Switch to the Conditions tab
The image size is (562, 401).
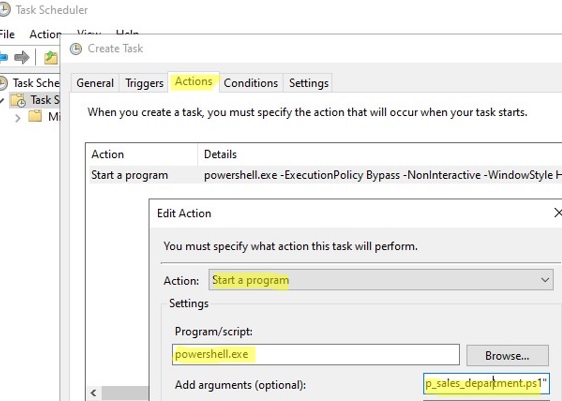pos(251,83)
